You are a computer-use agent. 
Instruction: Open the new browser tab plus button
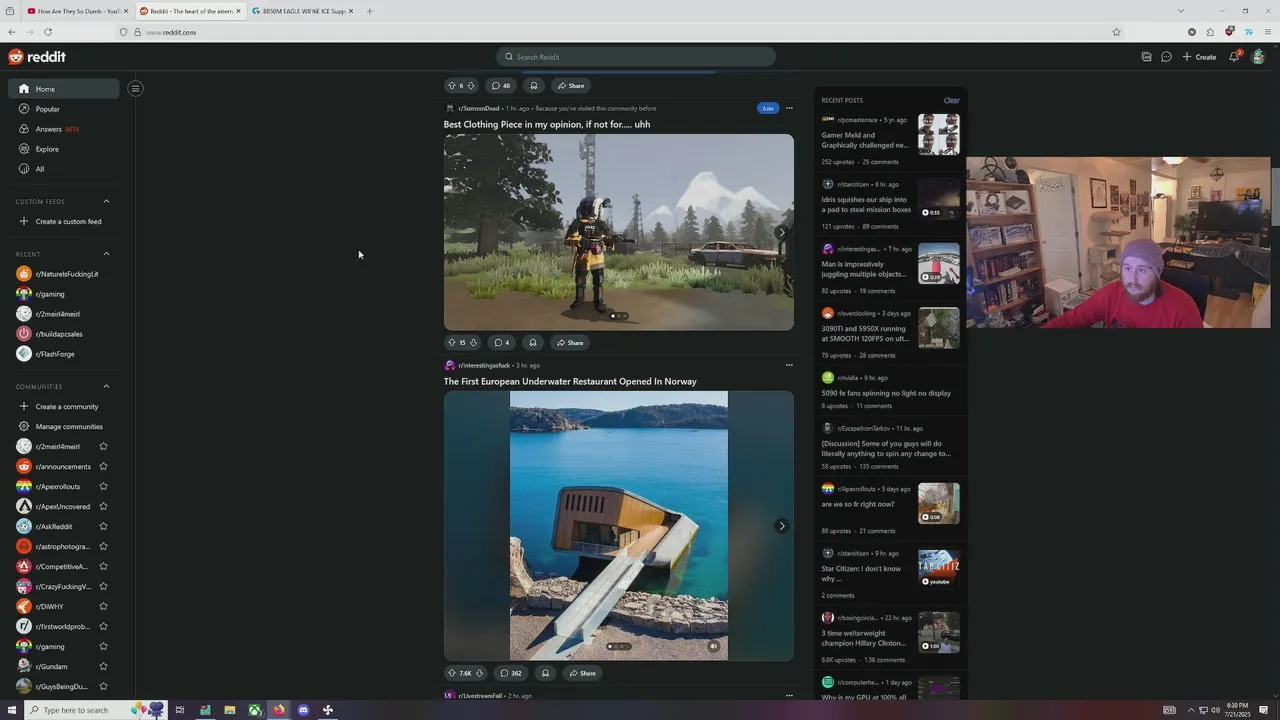click(369, 11)
